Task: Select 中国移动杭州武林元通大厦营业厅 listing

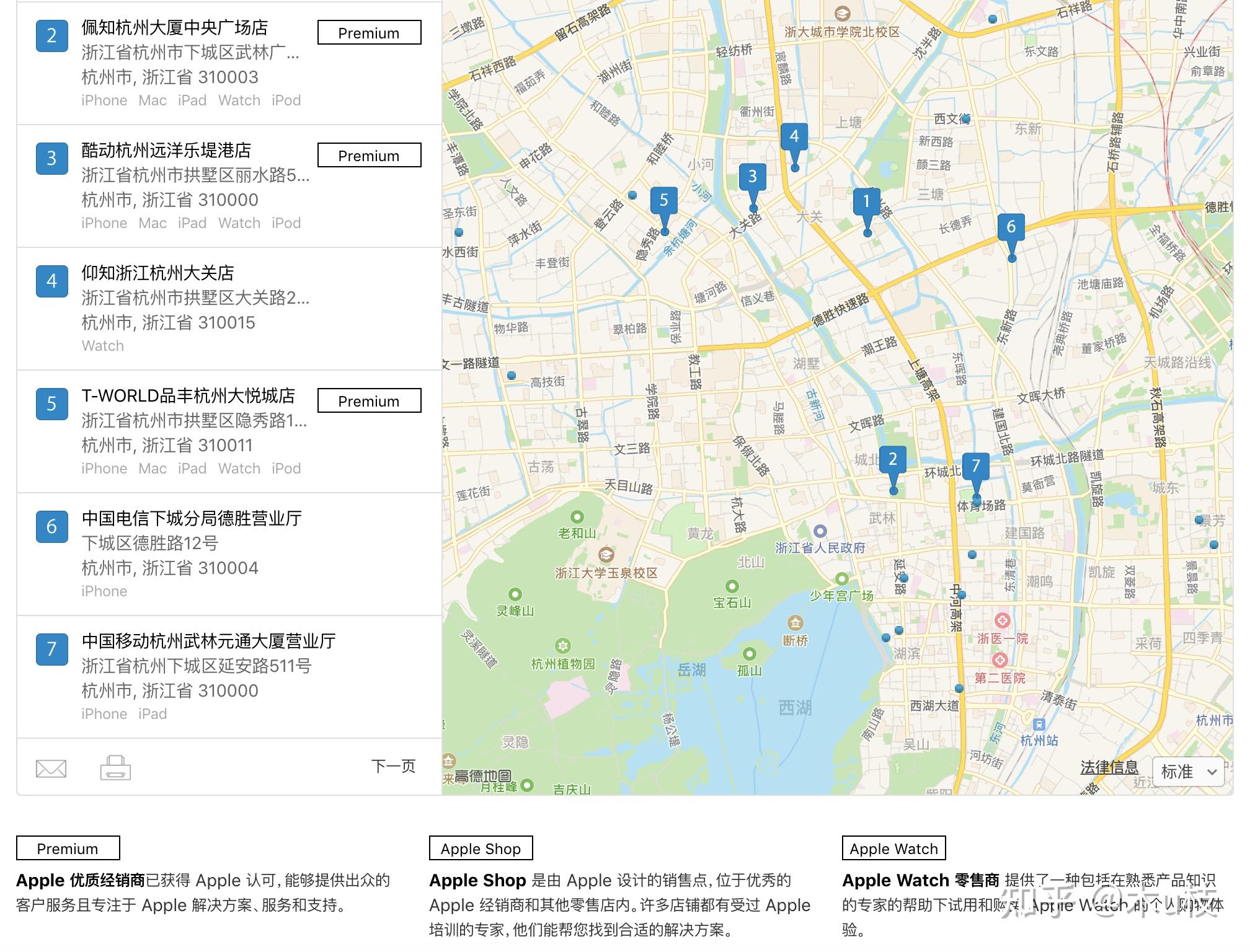Action: [208, 641]
